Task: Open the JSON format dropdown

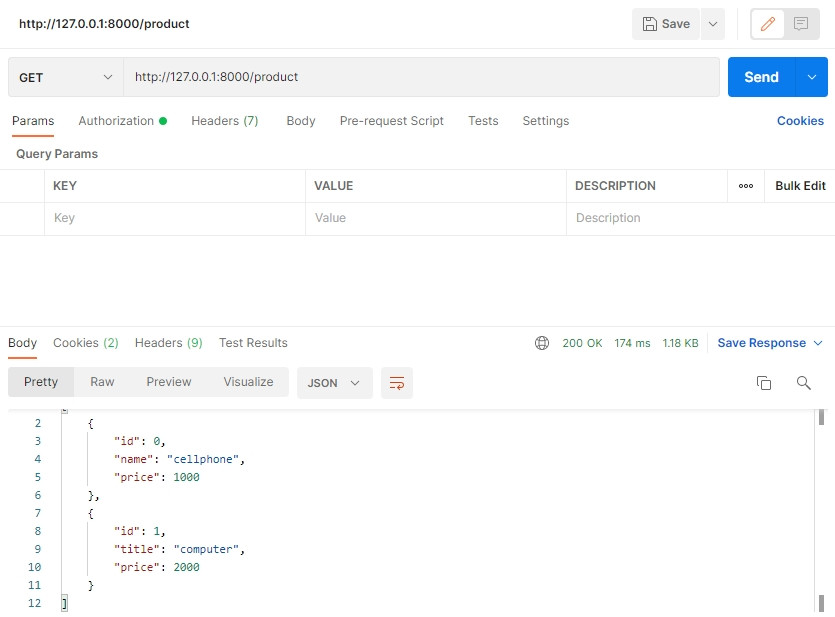Action: pyautogui.click(x=334, y=383)
